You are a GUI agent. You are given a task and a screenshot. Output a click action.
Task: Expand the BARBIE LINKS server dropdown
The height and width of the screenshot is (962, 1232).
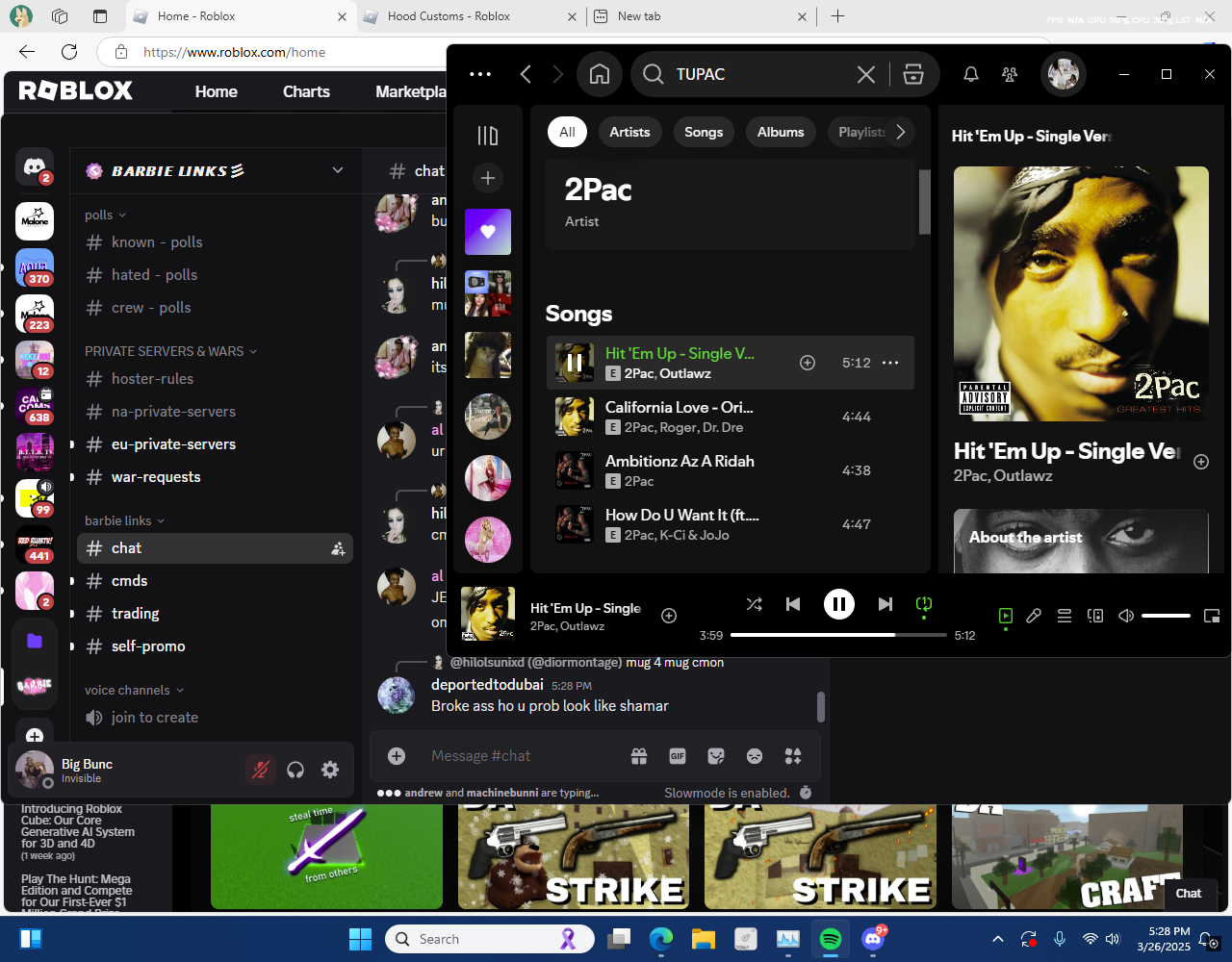338,170
